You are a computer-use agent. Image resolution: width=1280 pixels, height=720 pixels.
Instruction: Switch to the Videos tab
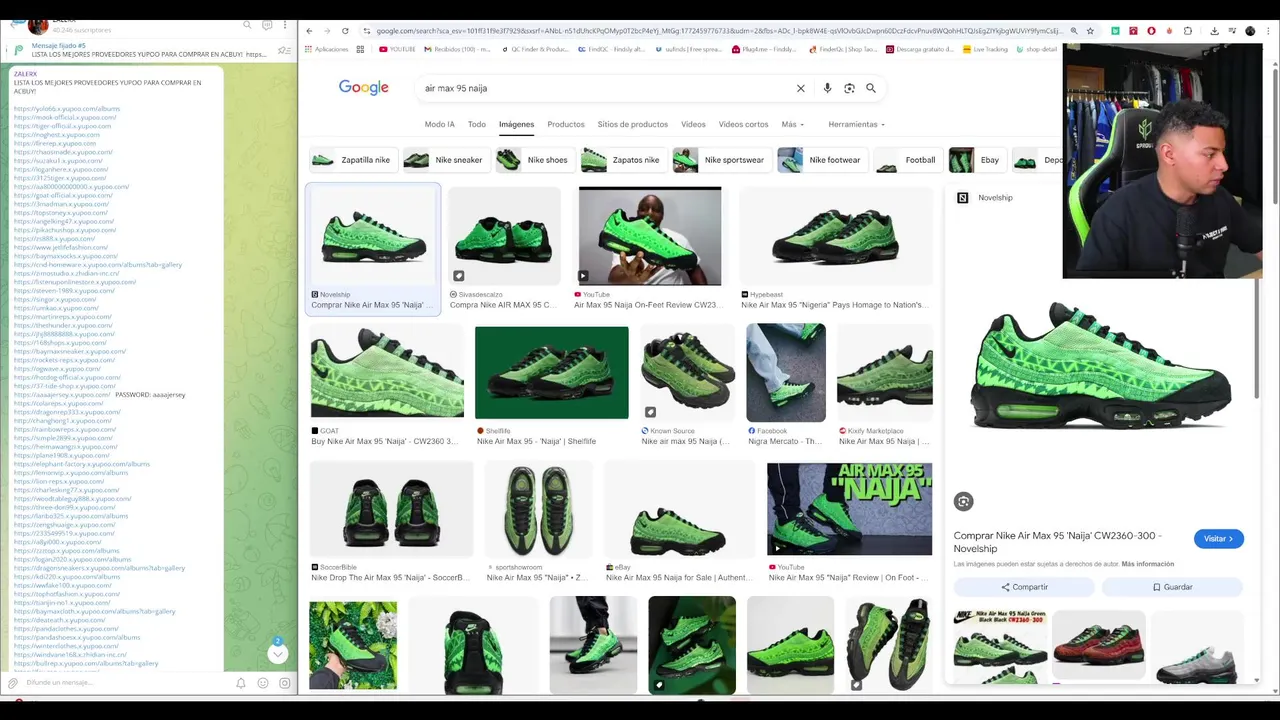[693, 124]
